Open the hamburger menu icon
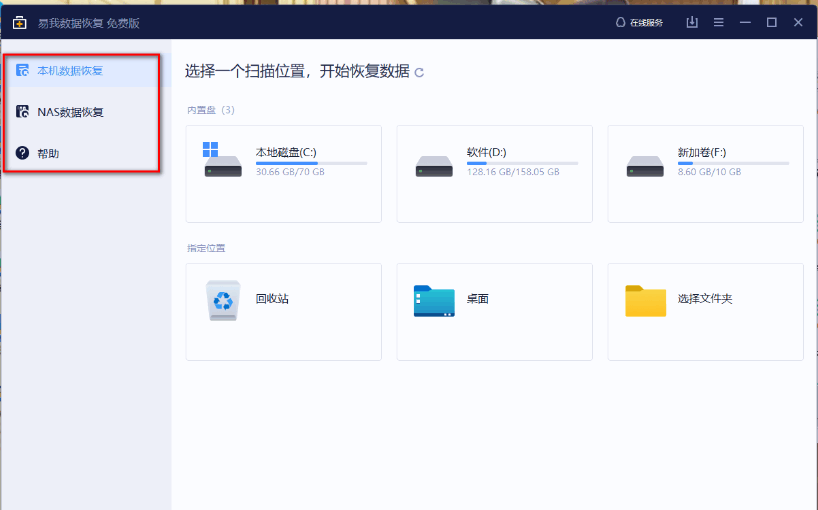818x510 pixels. coord(718,22)
